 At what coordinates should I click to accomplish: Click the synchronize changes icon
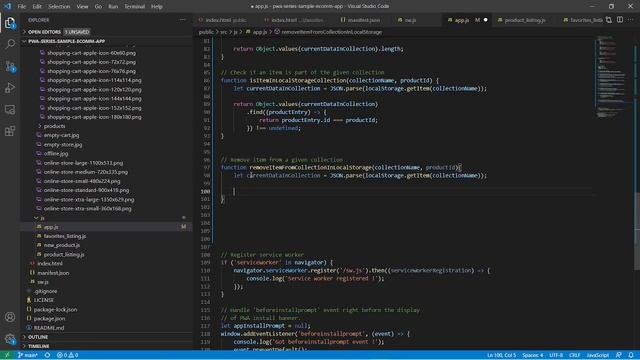coord(47,355)
